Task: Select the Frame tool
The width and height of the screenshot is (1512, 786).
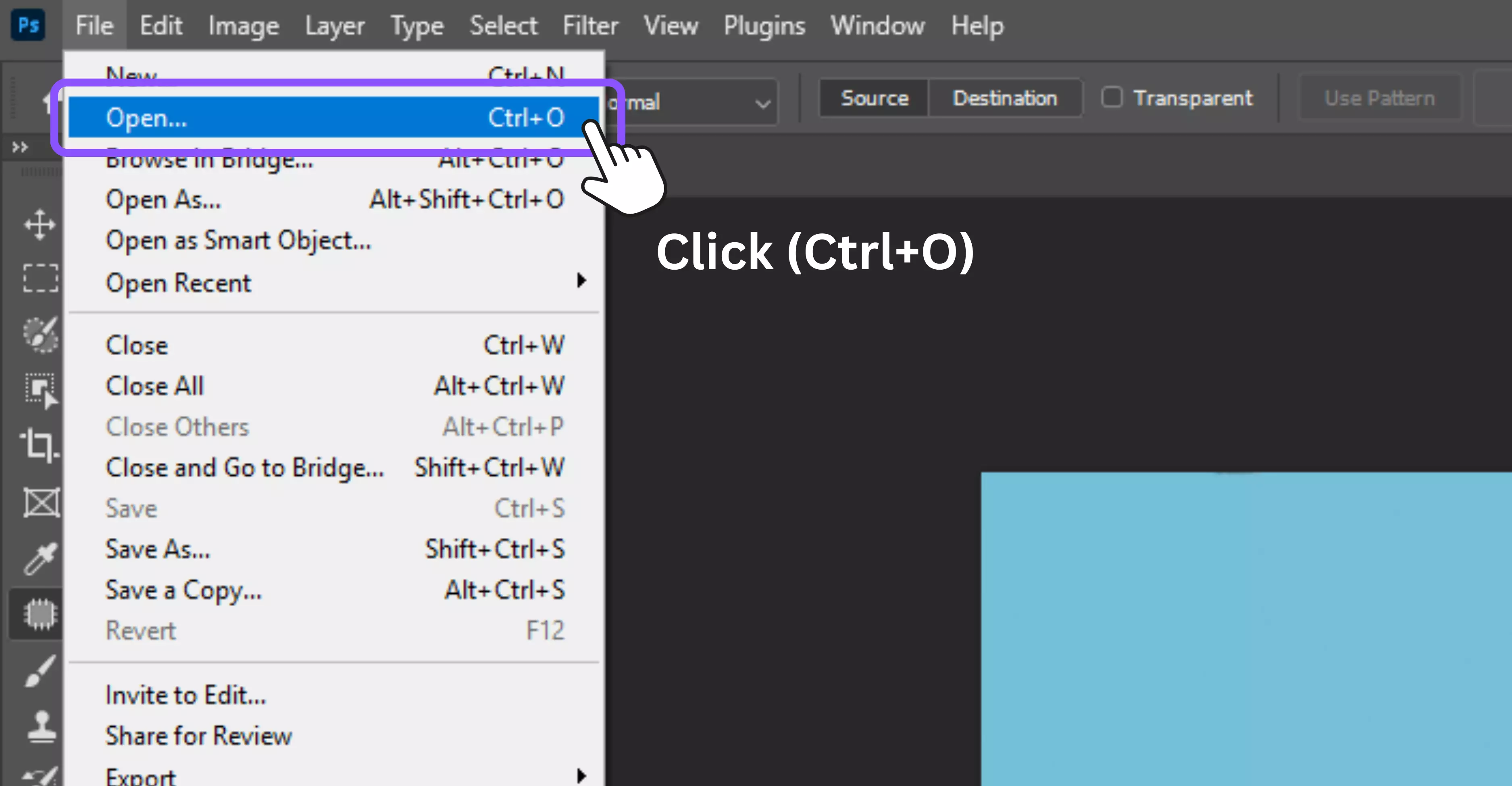Action: click(41, 503)
